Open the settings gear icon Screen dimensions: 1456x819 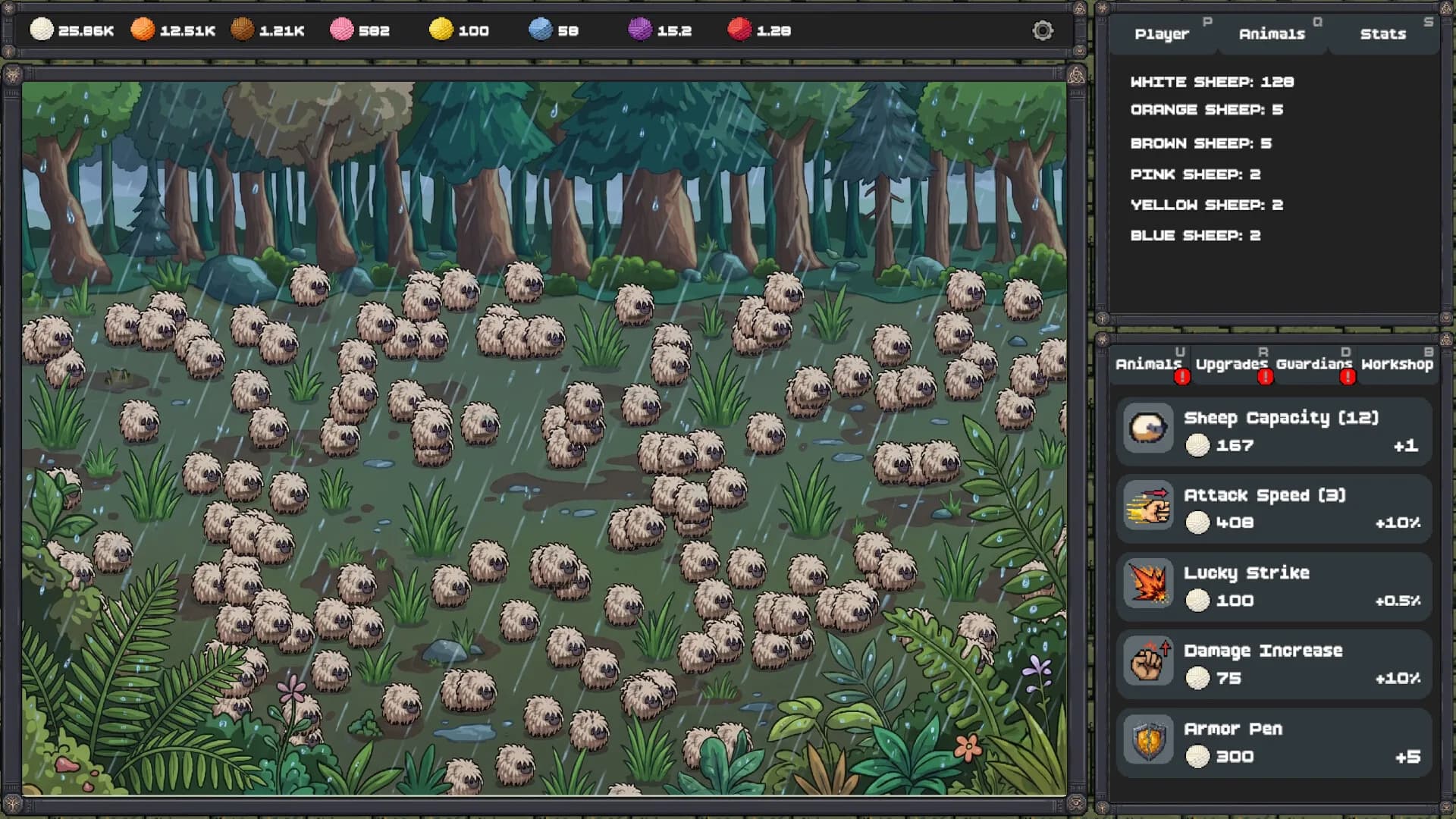(x=1043, y=30)
